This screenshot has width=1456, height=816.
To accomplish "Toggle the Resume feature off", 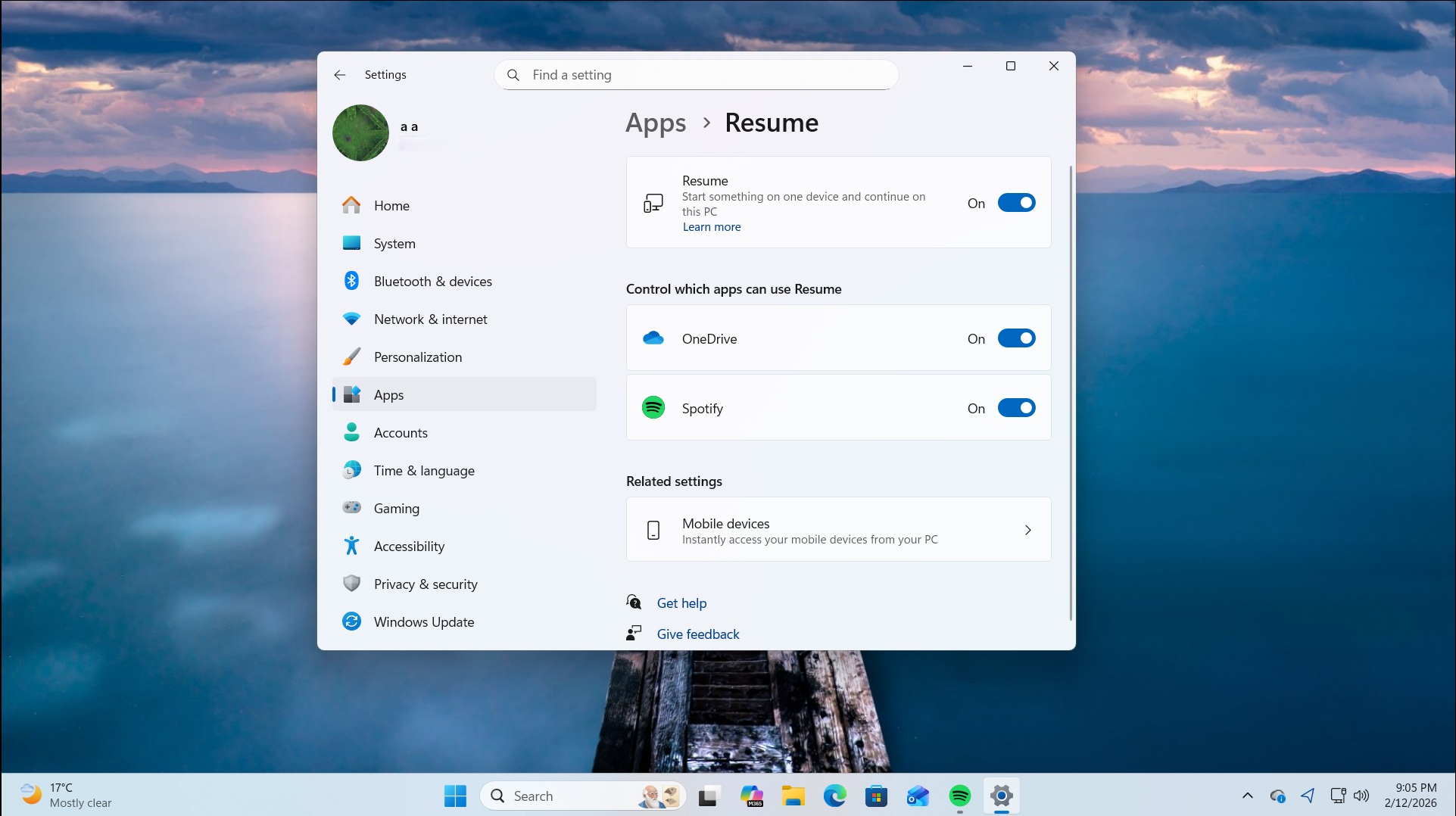I will pyautogui.click(x=1017, y=202).
